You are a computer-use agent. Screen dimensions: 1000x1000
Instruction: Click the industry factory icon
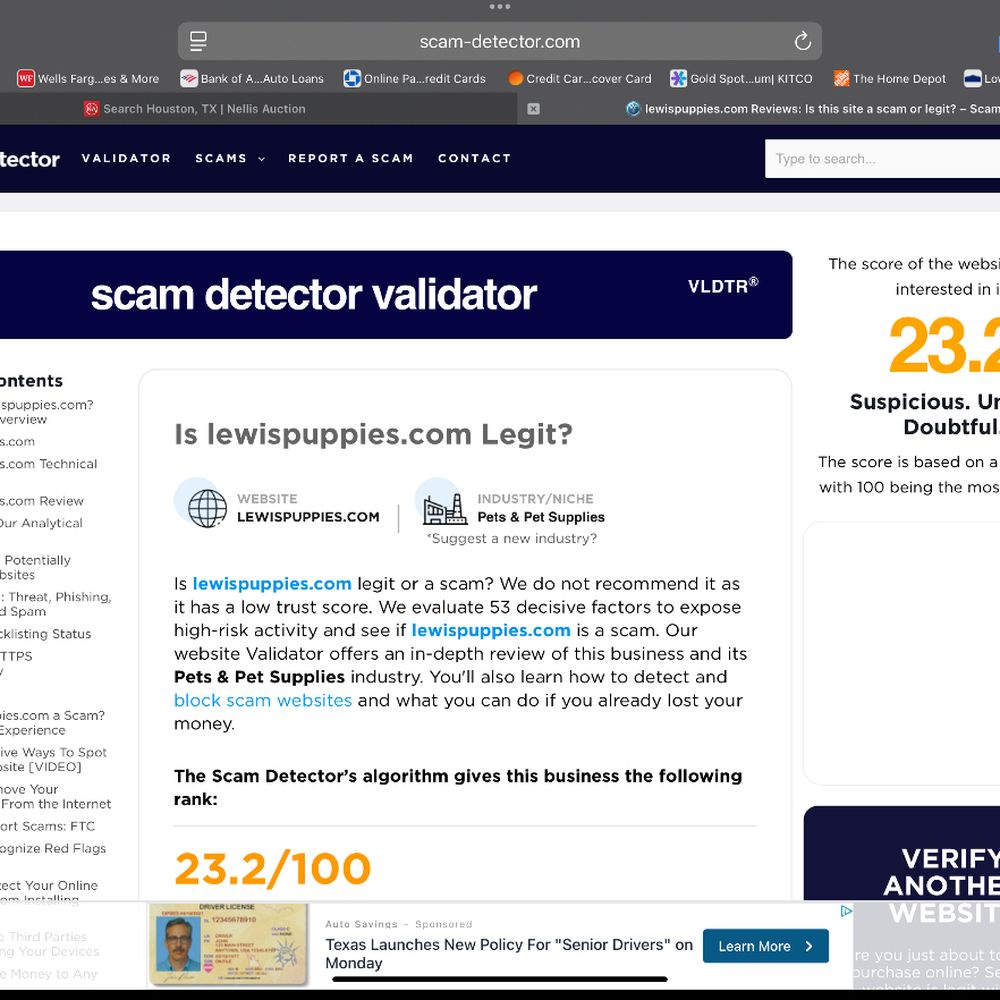(x=445, y=508)
